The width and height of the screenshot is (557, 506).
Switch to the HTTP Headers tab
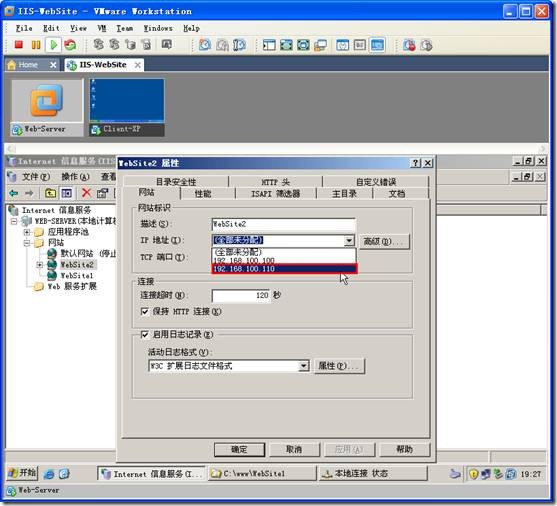coord(276,182)
